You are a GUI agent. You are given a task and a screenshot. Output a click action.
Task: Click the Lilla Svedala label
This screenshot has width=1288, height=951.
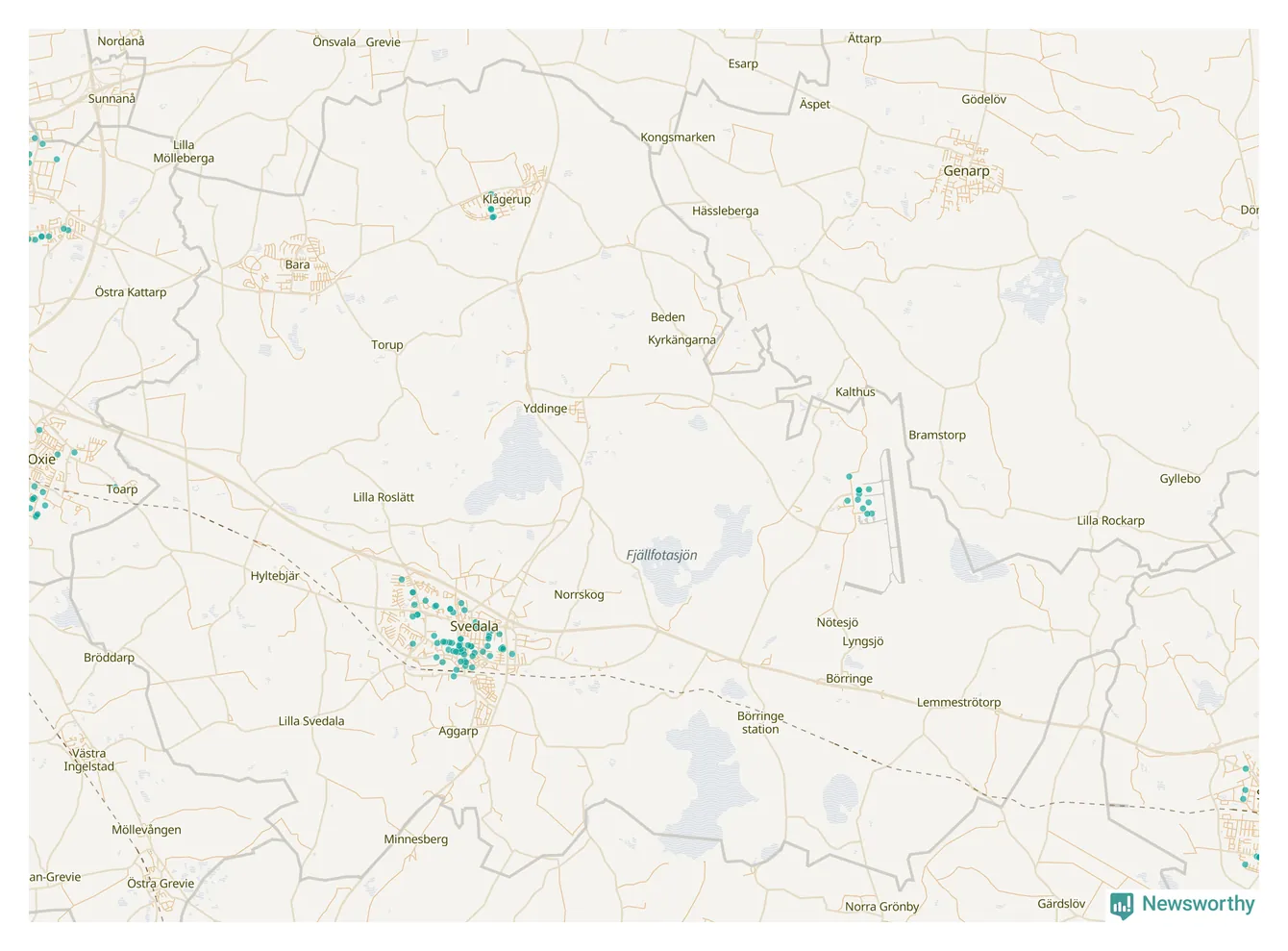click(x=310, y=721)
